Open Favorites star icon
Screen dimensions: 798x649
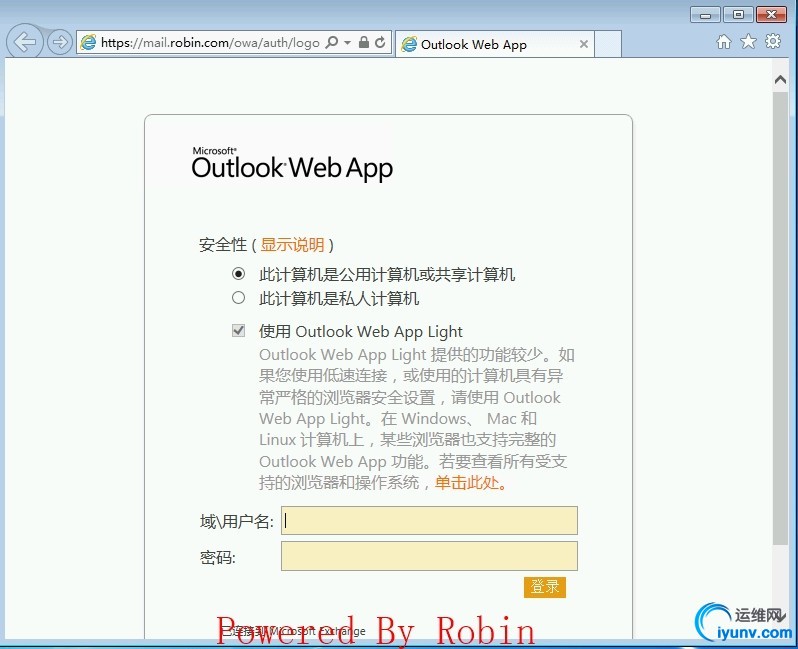(x=748, y=42)
